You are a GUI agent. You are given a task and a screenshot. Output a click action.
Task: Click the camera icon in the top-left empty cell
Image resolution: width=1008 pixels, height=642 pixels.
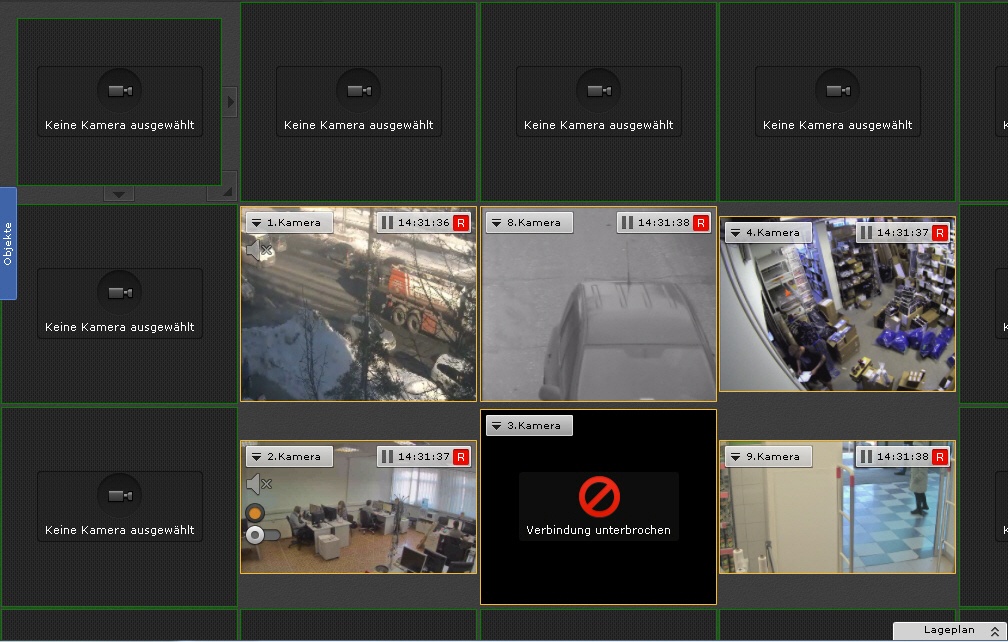[120, 91]
